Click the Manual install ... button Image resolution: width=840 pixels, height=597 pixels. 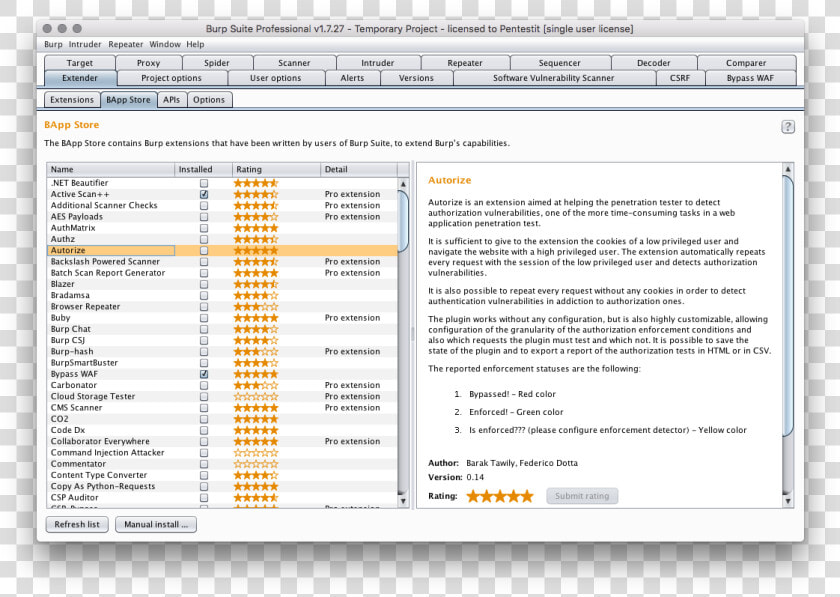pyautogui.click(x=156, y=525)
